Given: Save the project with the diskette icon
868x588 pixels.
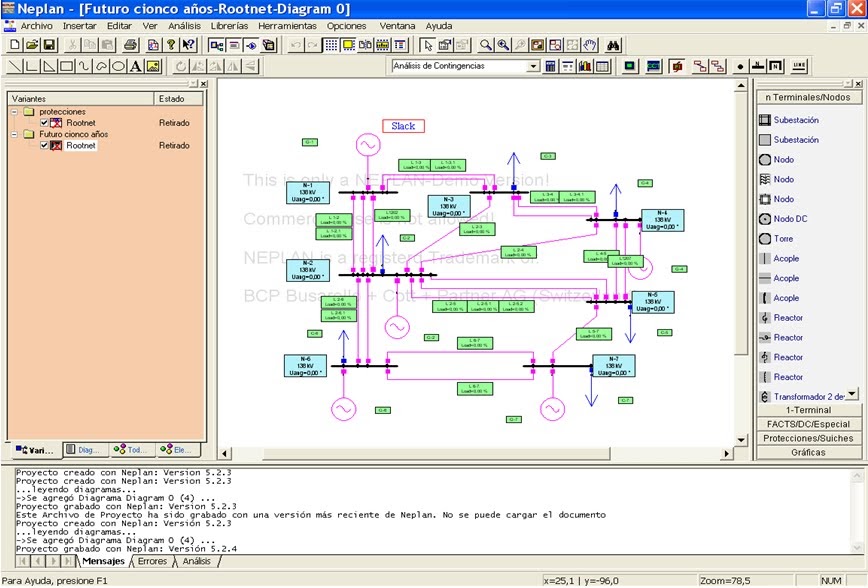Looking at the screenshot, I should tap(48, 45).
